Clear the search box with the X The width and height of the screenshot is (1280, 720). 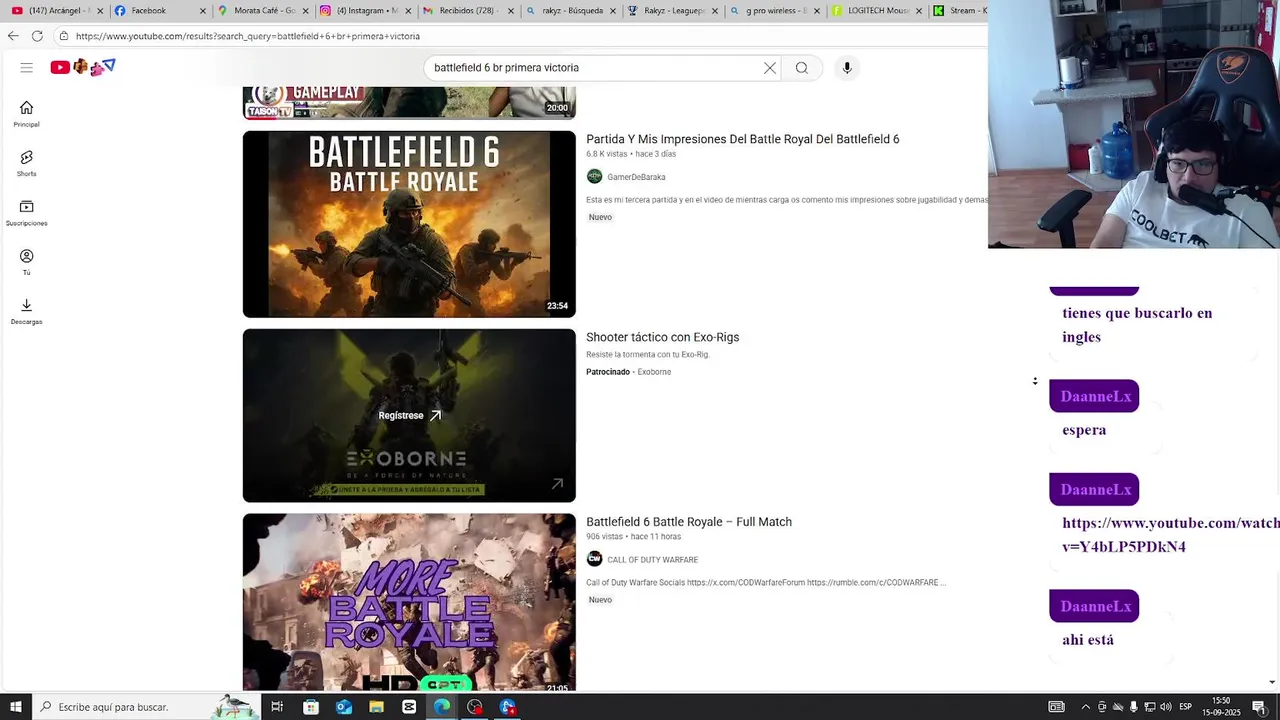point(770,68)
